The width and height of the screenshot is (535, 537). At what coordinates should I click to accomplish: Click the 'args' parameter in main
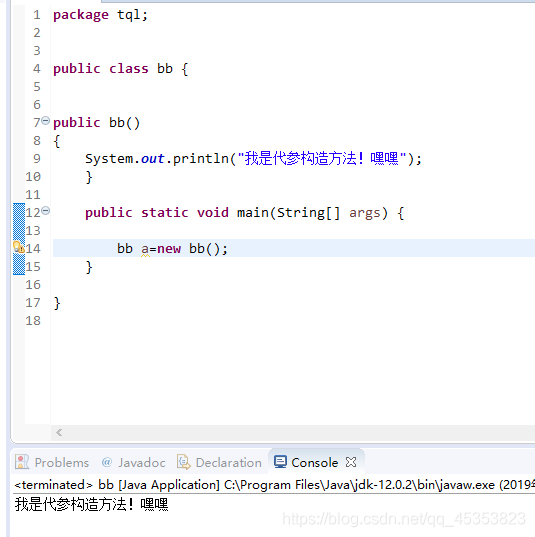[x=364, y=213]
